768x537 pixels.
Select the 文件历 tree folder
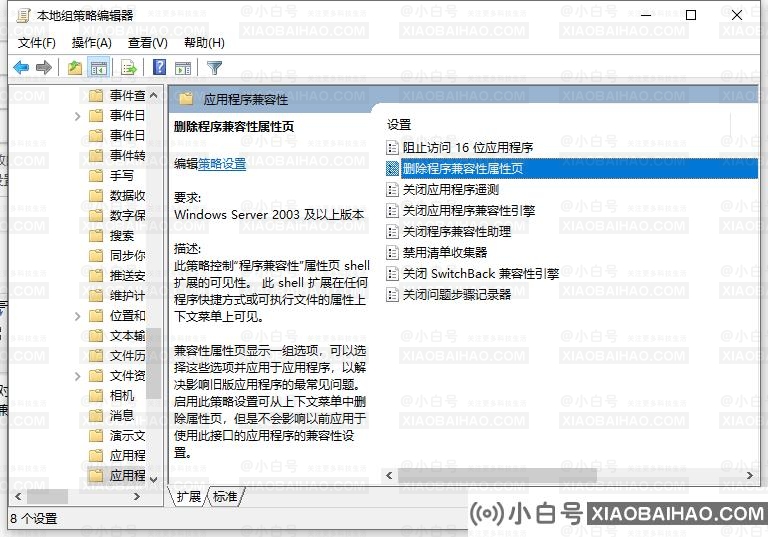click(127, 356)
